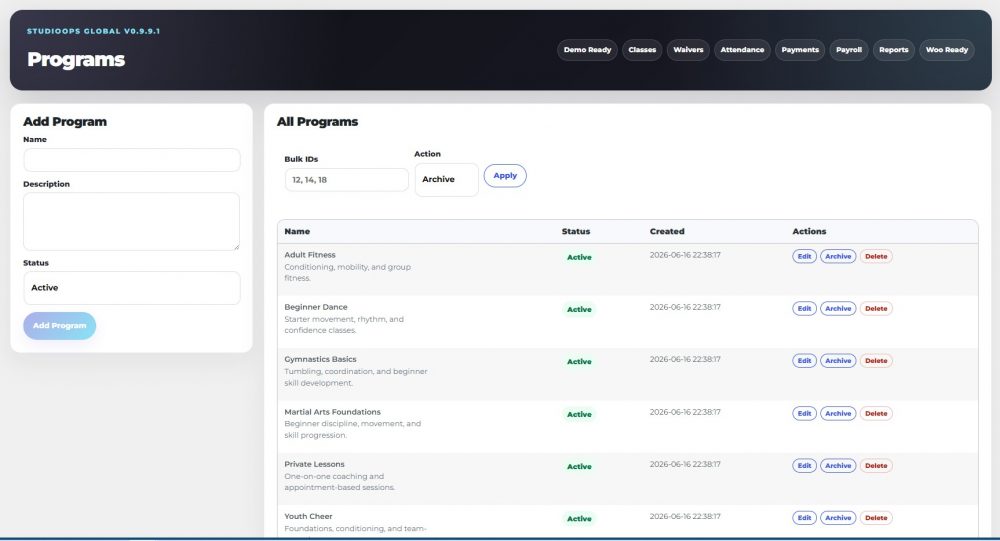Edit the Beginner Dance program
The height and width of the screenshot is (541, 1000).
[804, 309]
